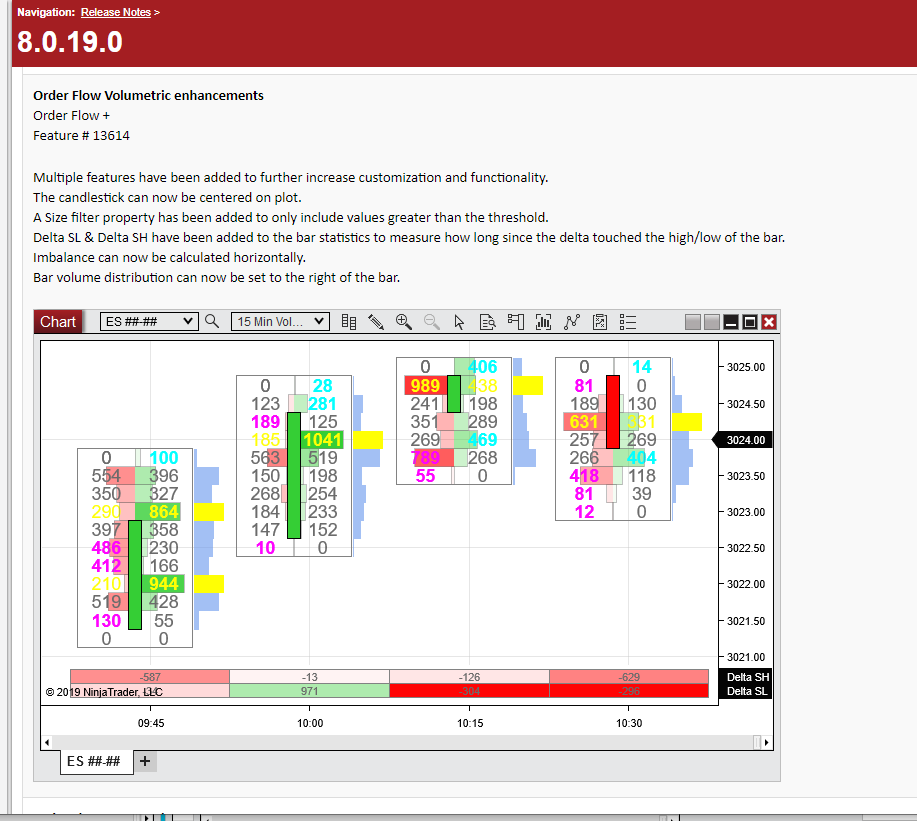
Task: Open the chart Properties list icon
Action: [628, 322]
